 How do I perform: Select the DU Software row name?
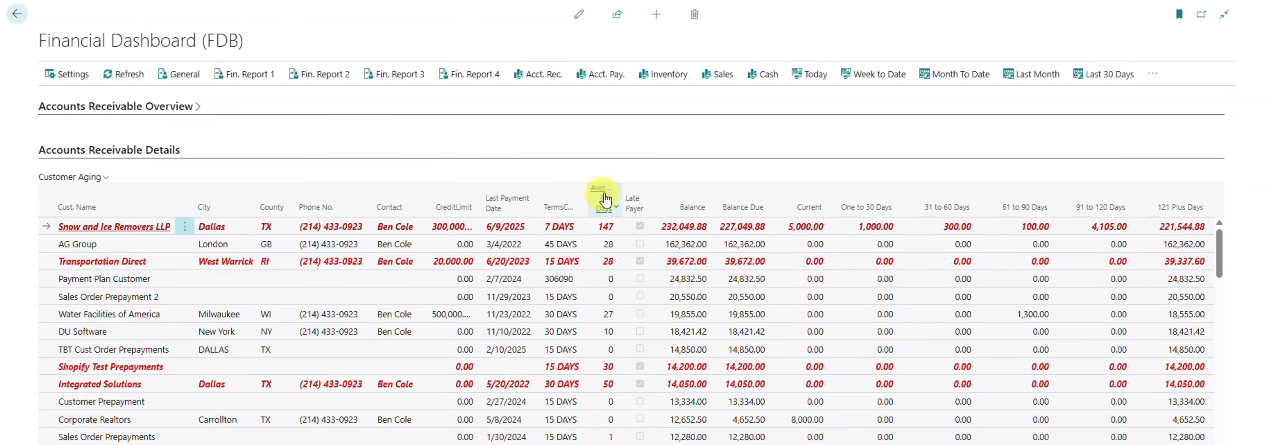(x=83, y=332)
